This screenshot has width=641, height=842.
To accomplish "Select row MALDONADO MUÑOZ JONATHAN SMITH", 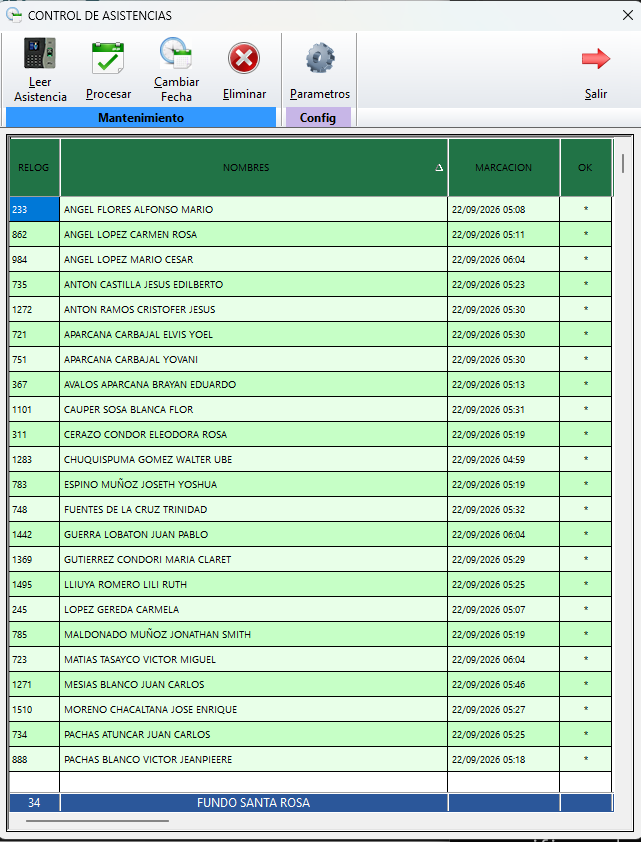I will coord(310,634).
